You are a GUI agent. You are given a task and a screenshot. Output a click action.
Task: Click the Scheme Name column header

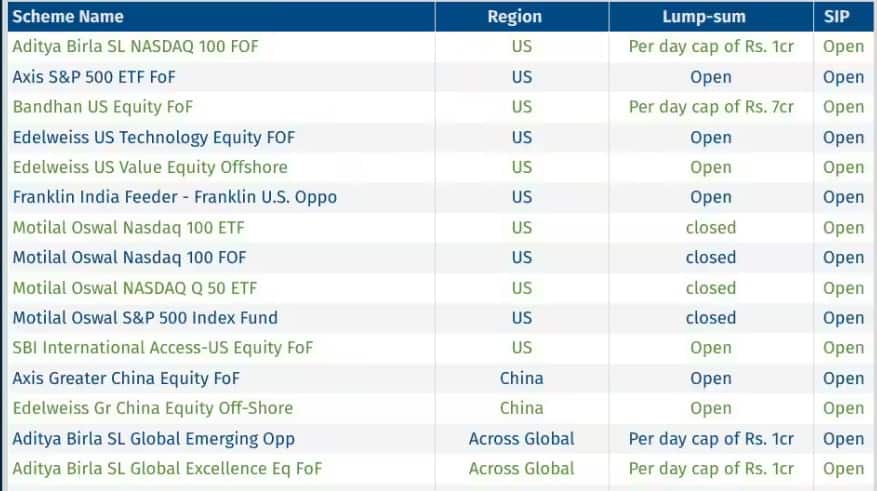68,16
